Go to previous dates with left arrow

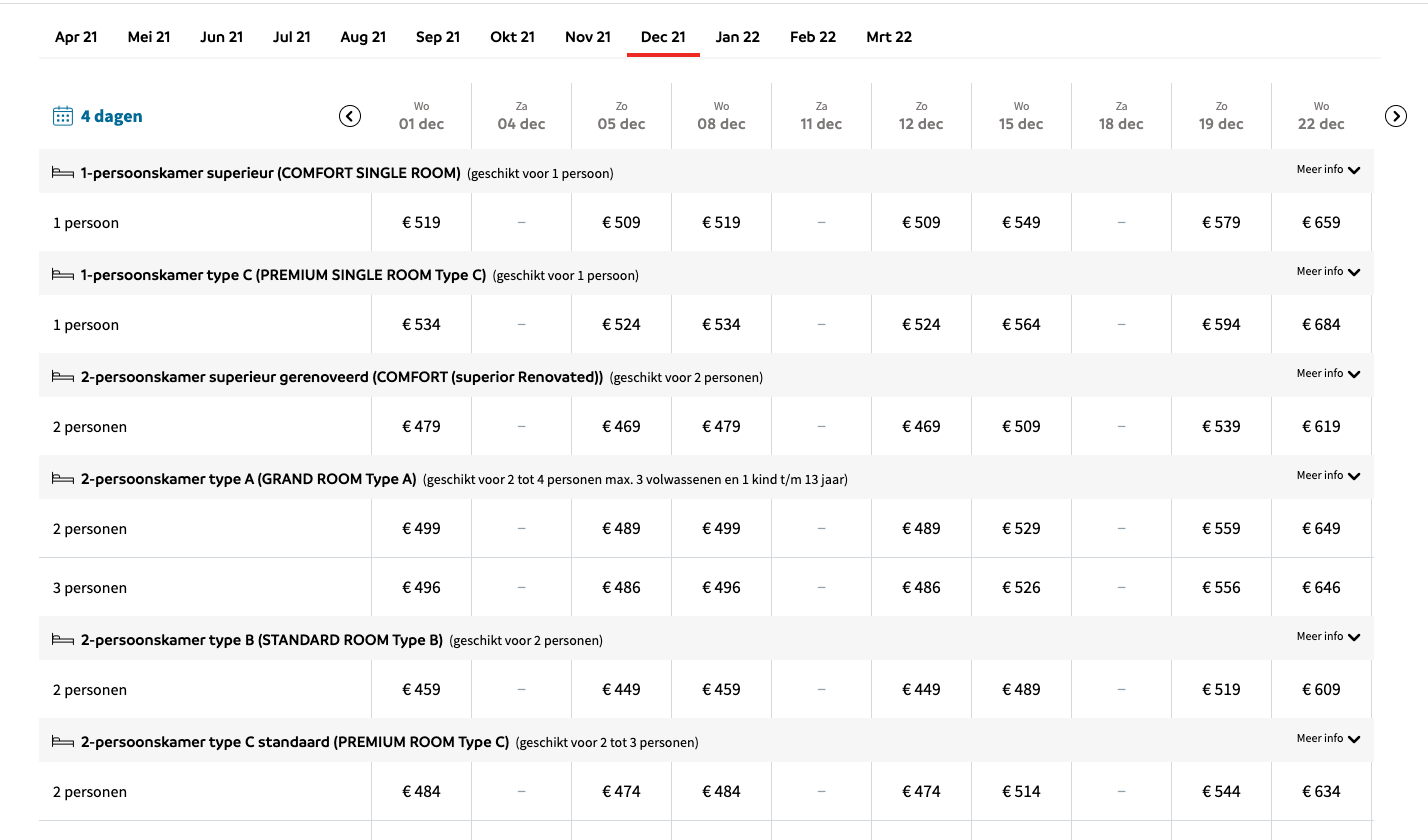point(350,116)
